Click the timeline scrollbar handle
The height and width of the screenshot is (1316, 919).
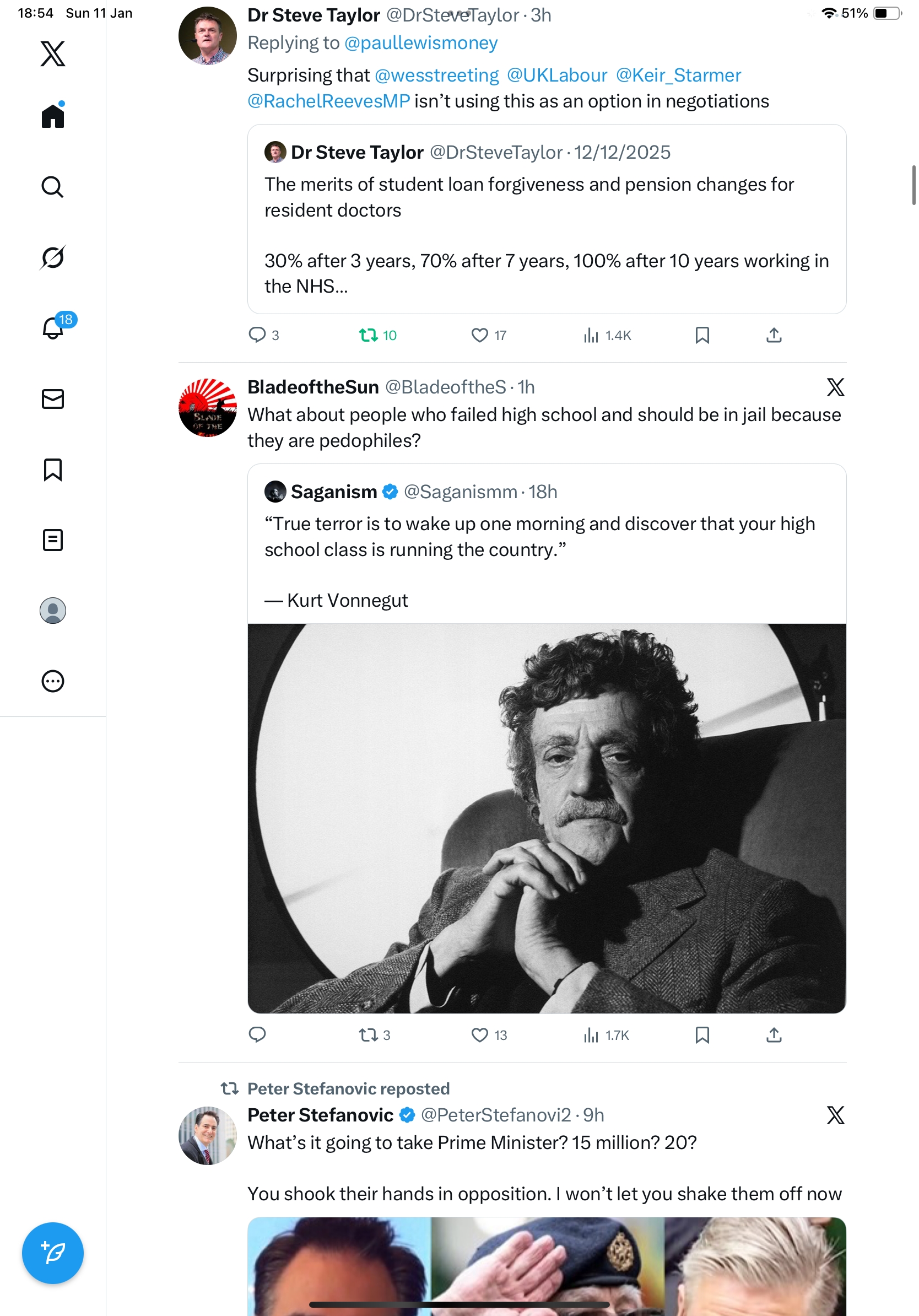click(x=913, y=185)
